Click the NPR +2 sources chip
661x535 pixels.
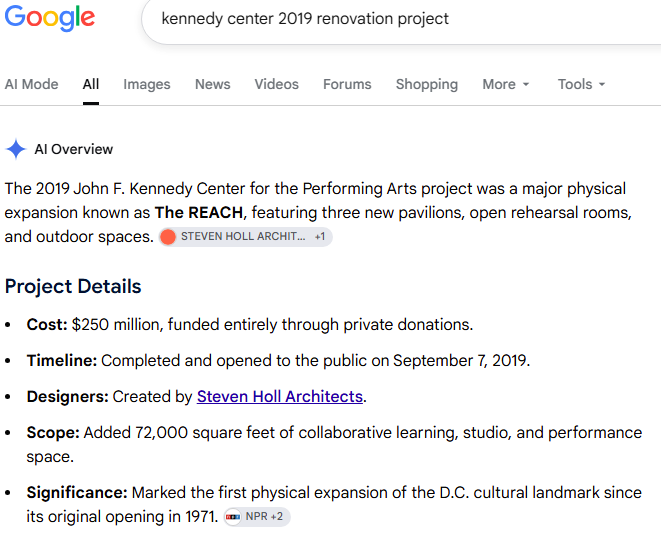[x=257, y=516]
